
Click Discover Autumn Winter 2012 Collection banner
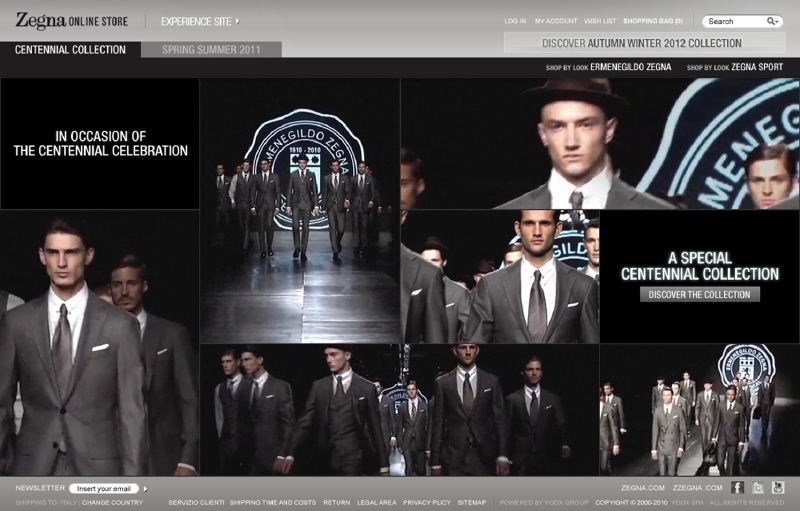tap(642, 43)
